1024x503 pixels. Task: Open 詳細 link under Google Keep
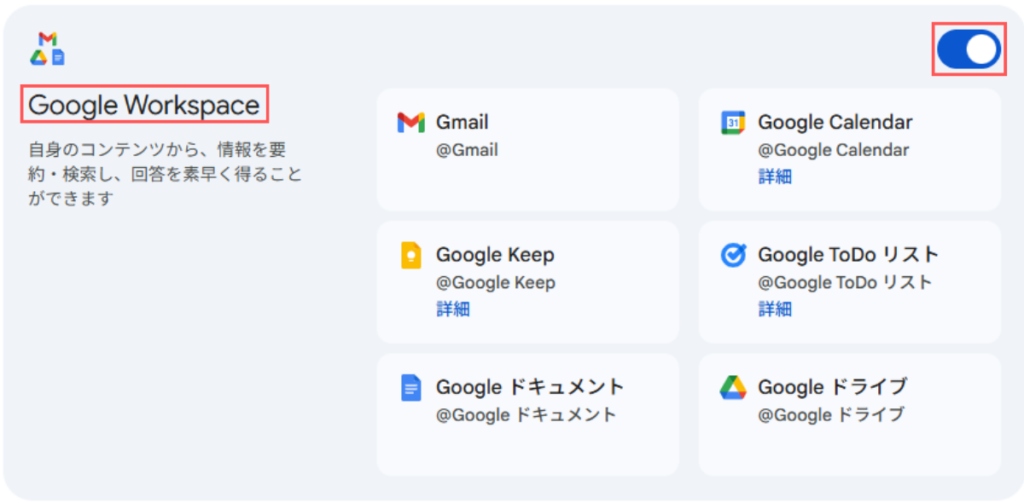click(452, 309)
